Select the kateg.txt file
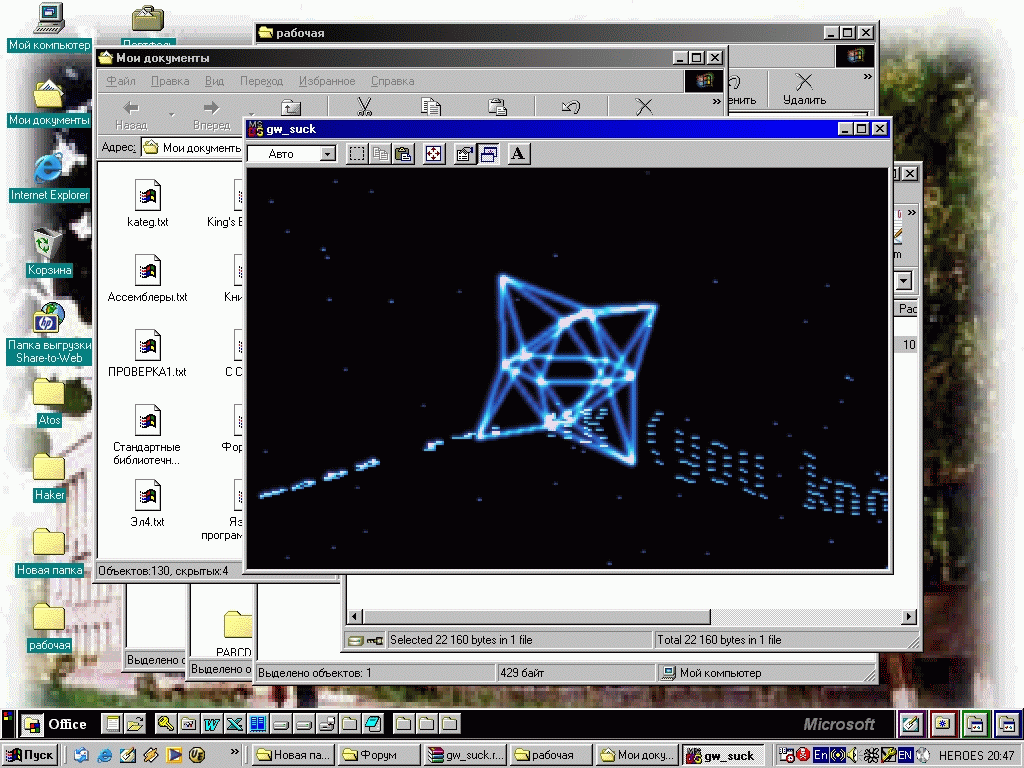Screen dimensions: 1024x768 click(148, 205)
